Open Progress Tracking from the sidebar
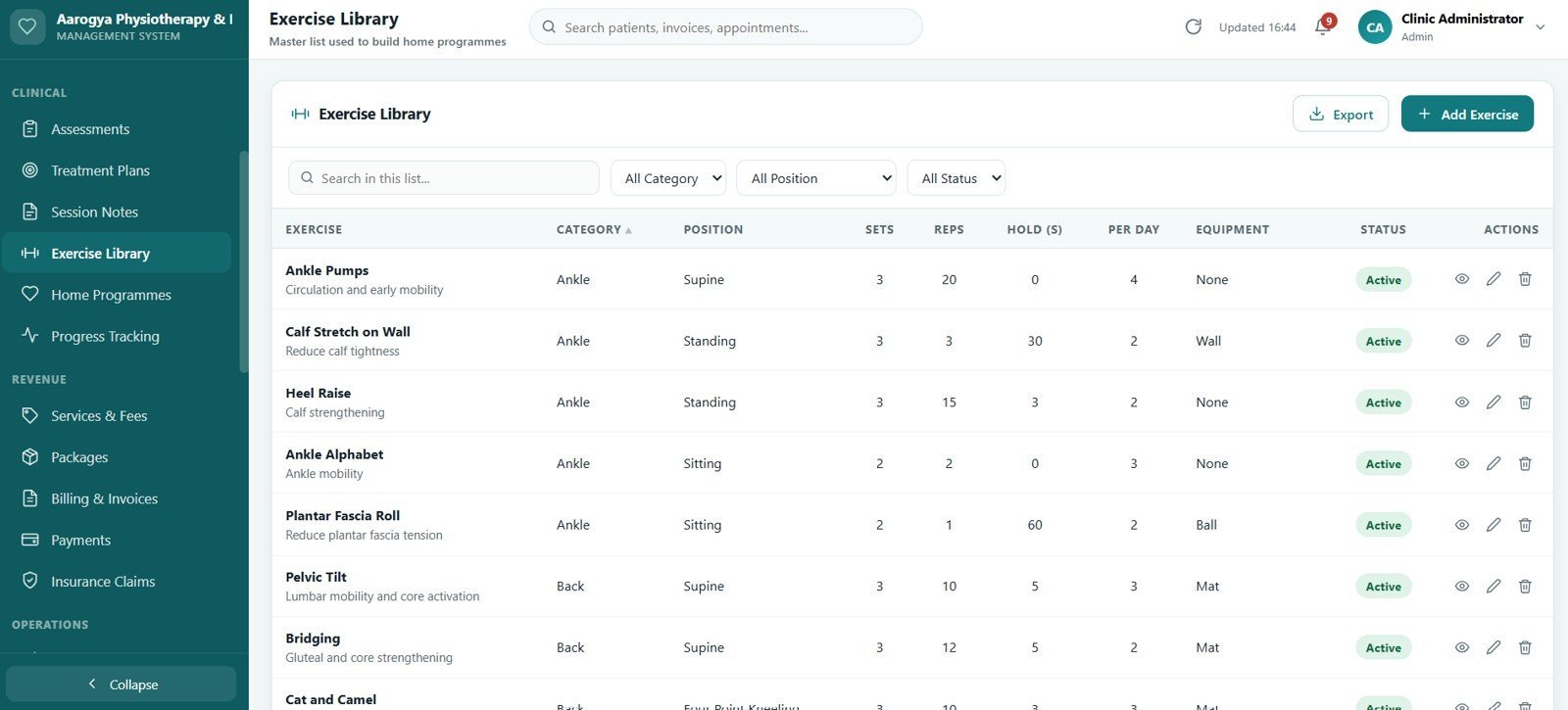The image size is (1568, 710). pos(117,336)
